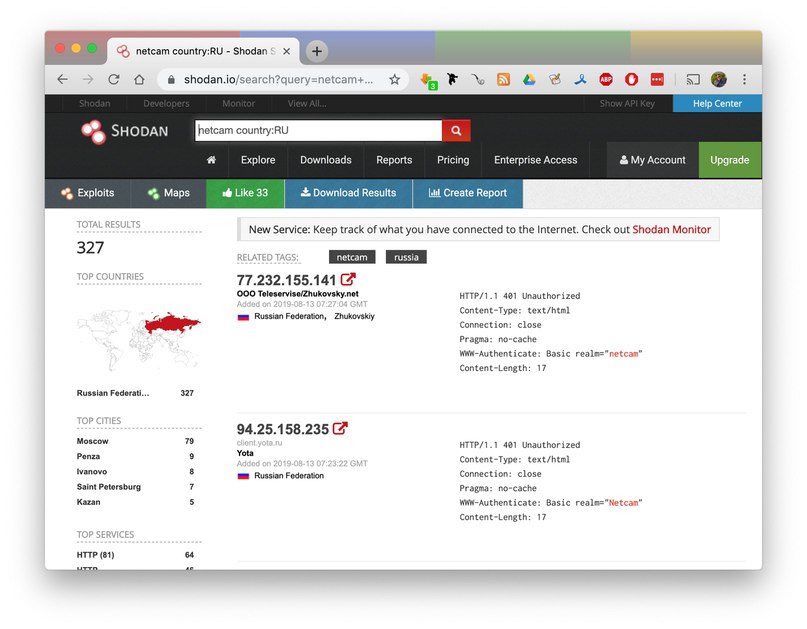807x629 pixels.
Task: Open Chrome three-dot menu
Action: 744,79
